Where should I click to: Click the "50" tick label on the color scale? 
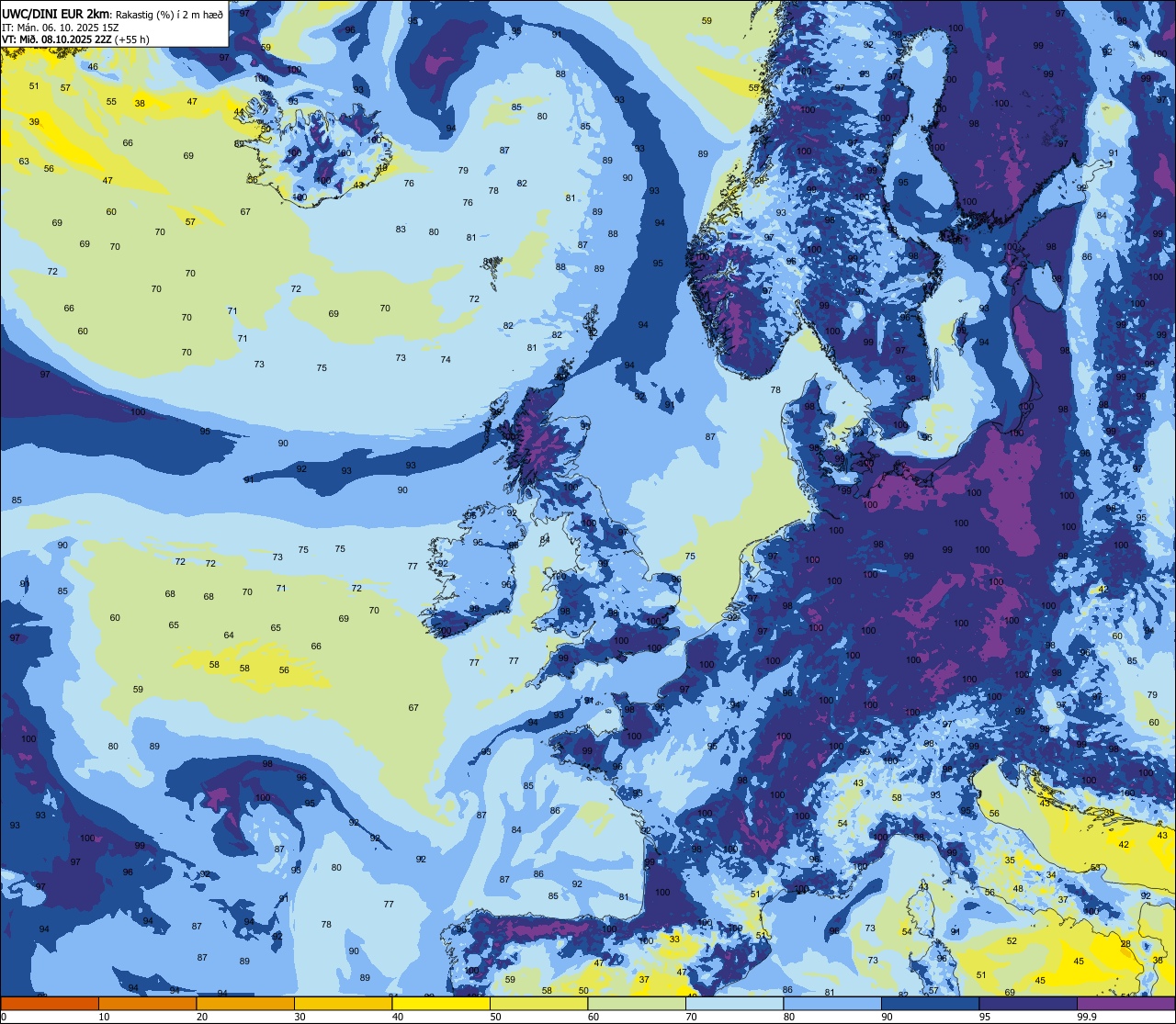496,1017
